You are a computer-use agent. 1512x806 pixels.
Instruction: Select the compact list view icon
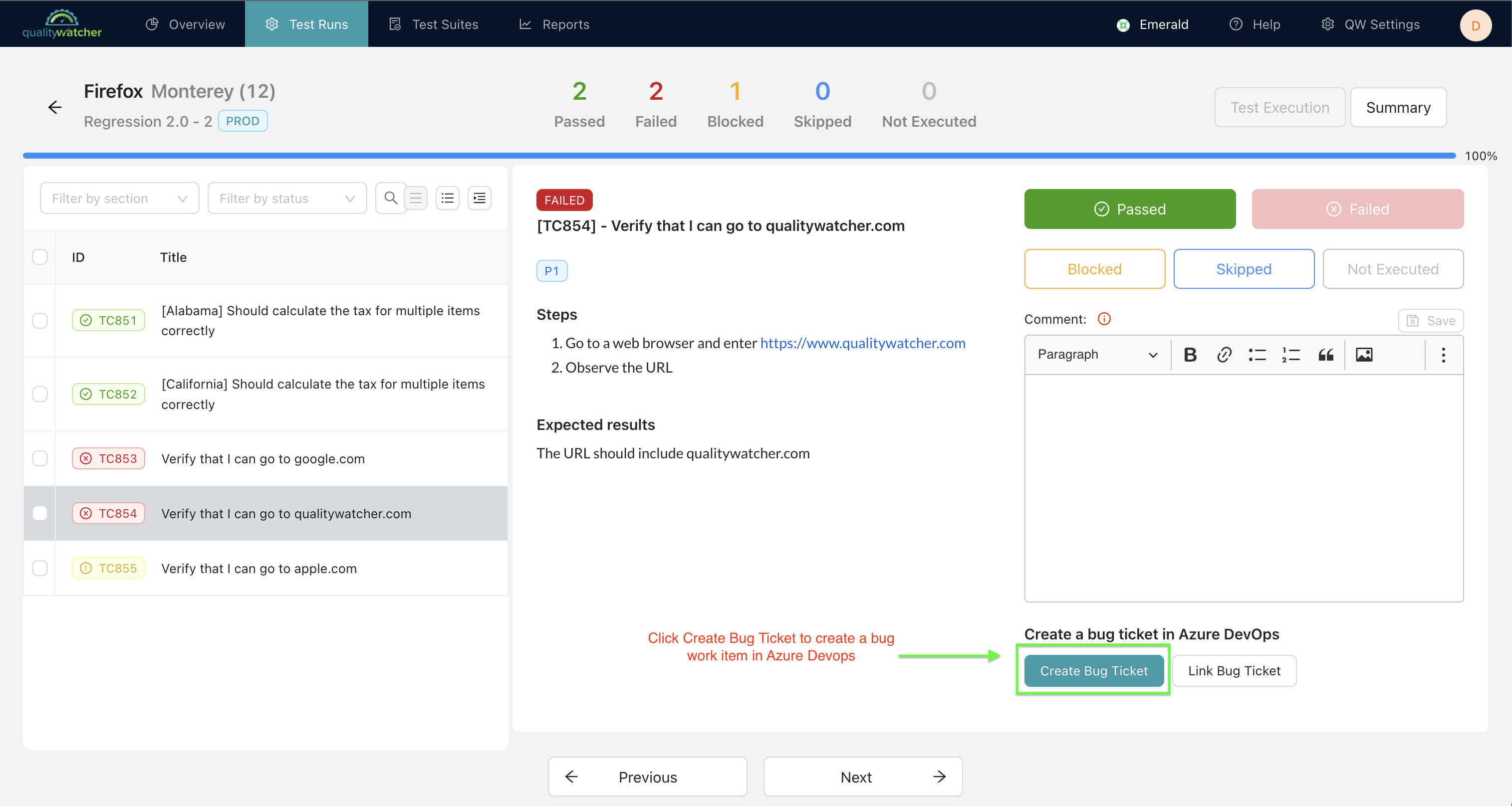[x=416, y=199]
